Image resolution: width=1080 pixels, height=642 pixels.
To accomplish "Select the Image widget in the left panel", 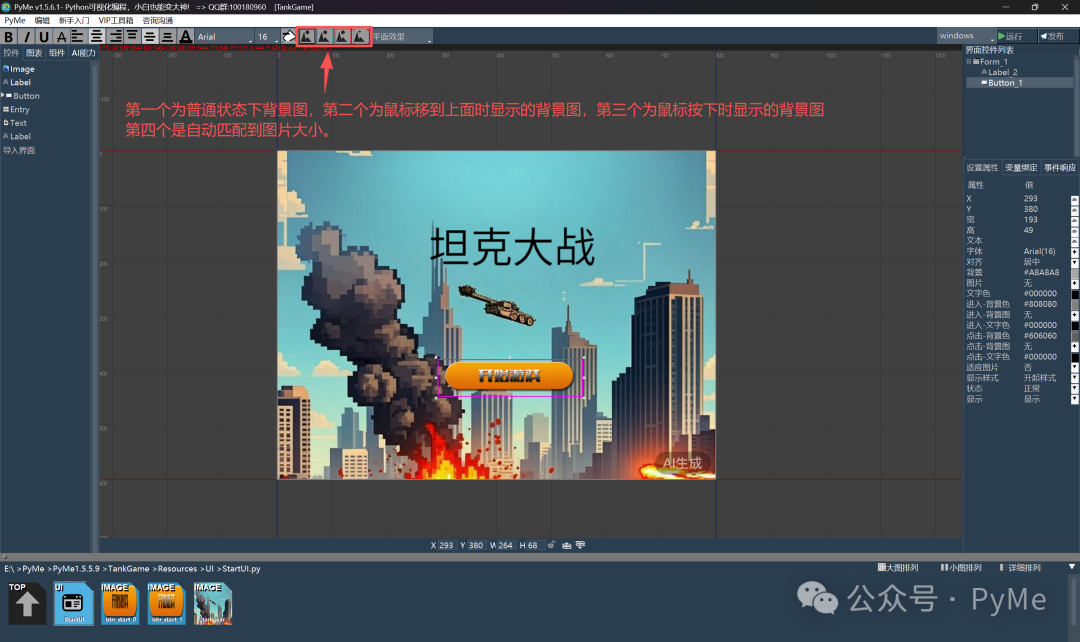I will click(x=21, y=69).
